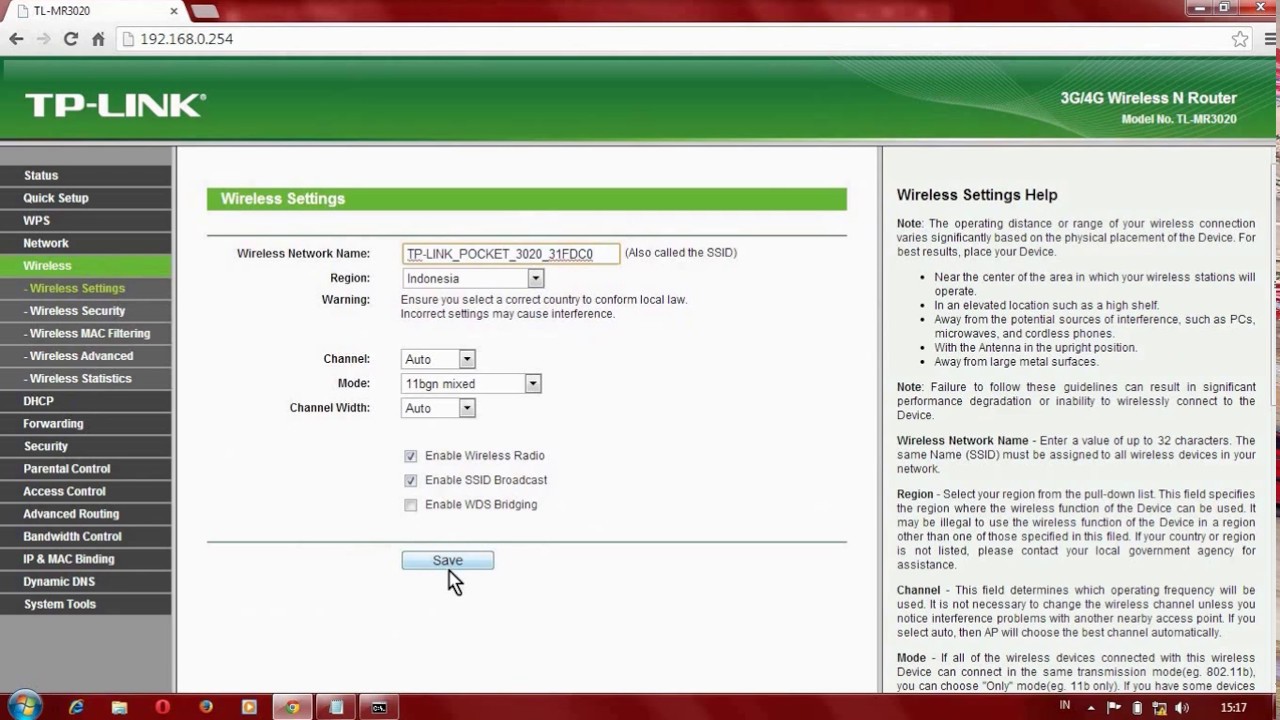The image size is (1280, 720).
Task: Open Status menu item
Action: (86, 175)
